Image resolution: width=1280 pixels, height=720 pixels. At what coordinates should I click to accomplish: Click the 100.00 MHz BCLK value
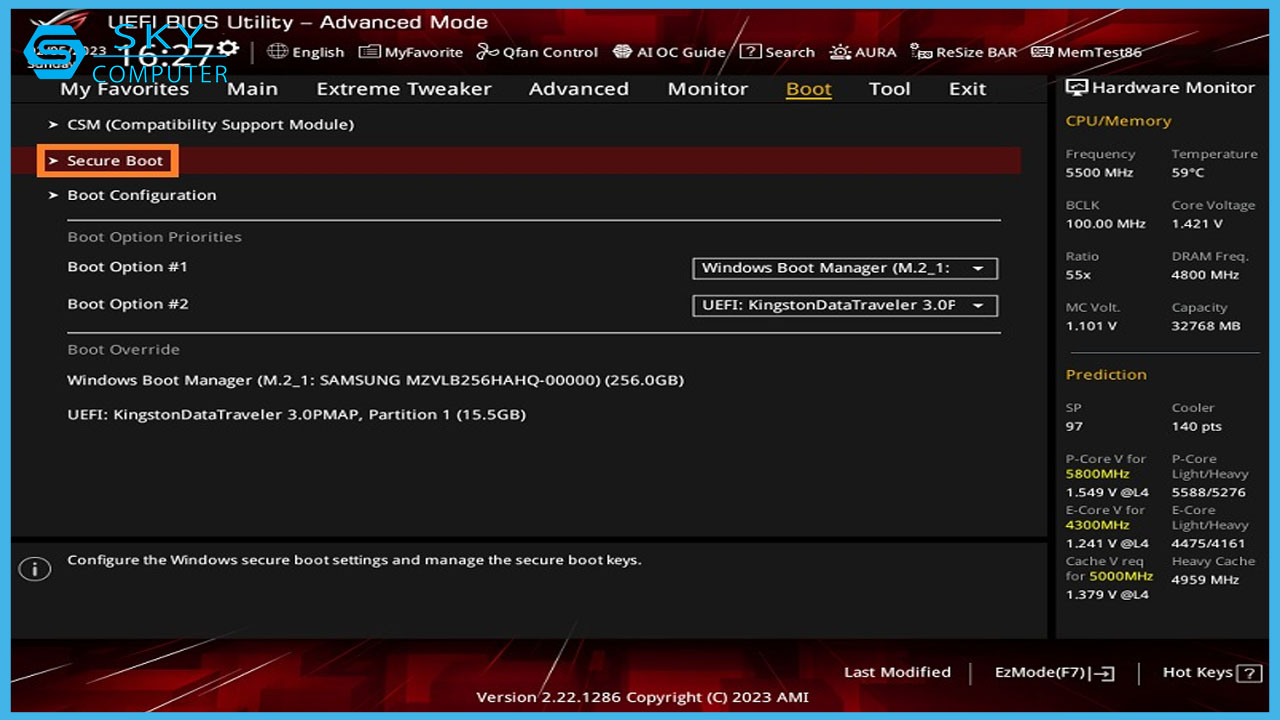click(1105, 224)
